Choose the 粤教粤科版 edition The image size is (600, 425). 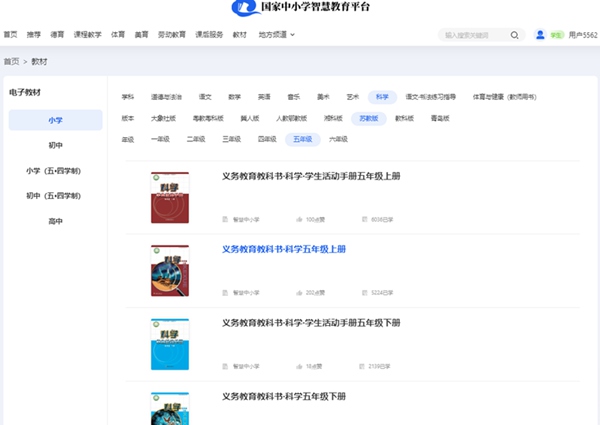(x=208, y=118)
